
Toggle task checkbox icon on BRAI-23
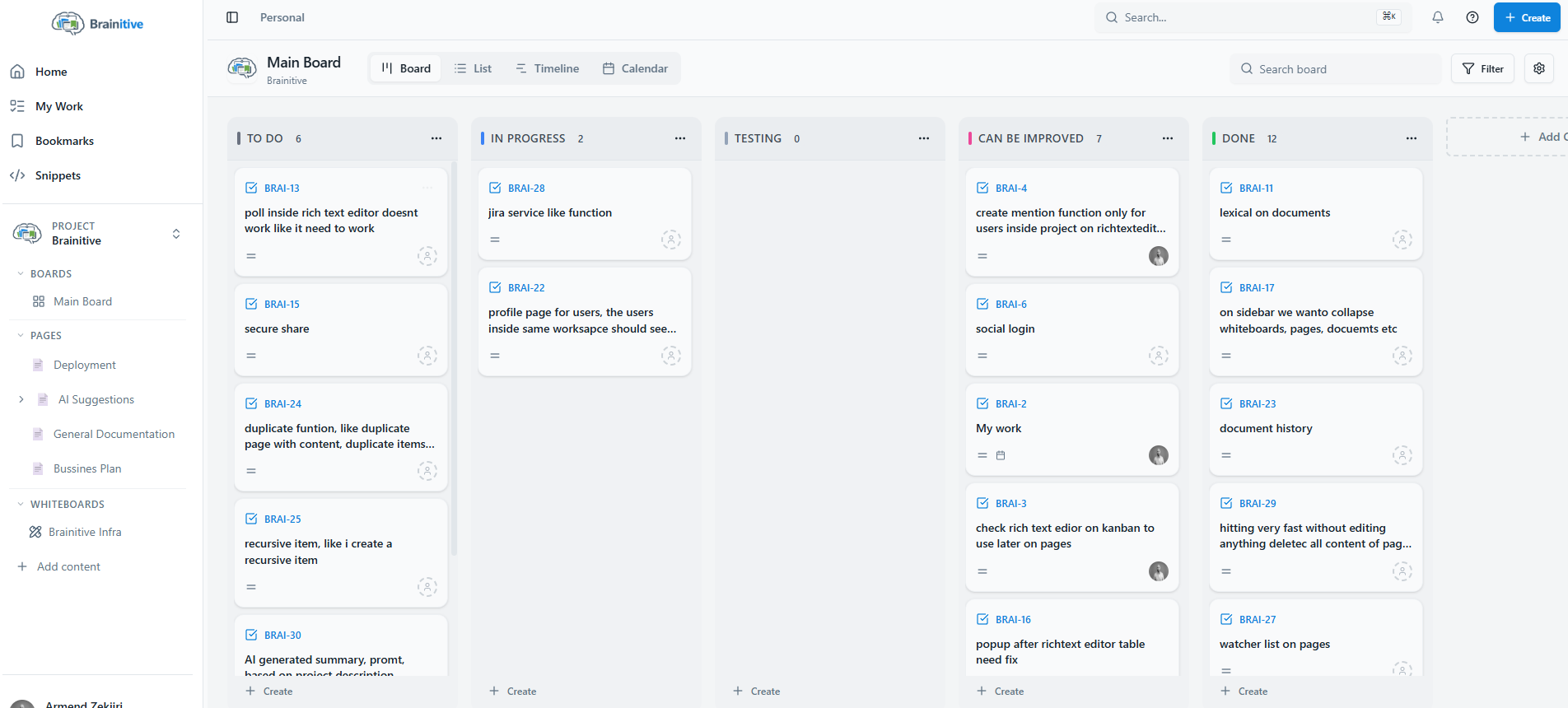(1226, 403)
